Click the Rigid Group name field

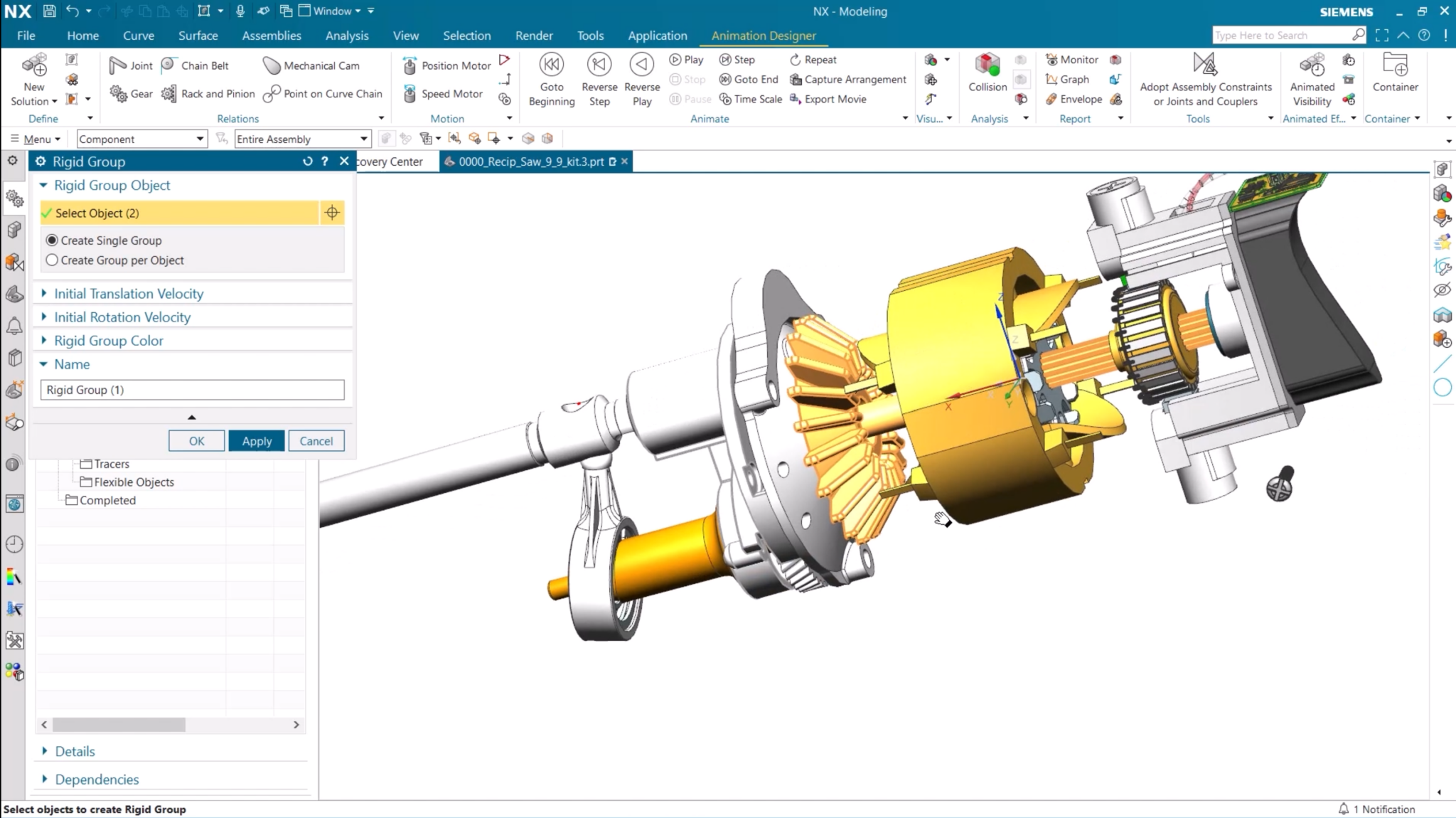point(192,390)
